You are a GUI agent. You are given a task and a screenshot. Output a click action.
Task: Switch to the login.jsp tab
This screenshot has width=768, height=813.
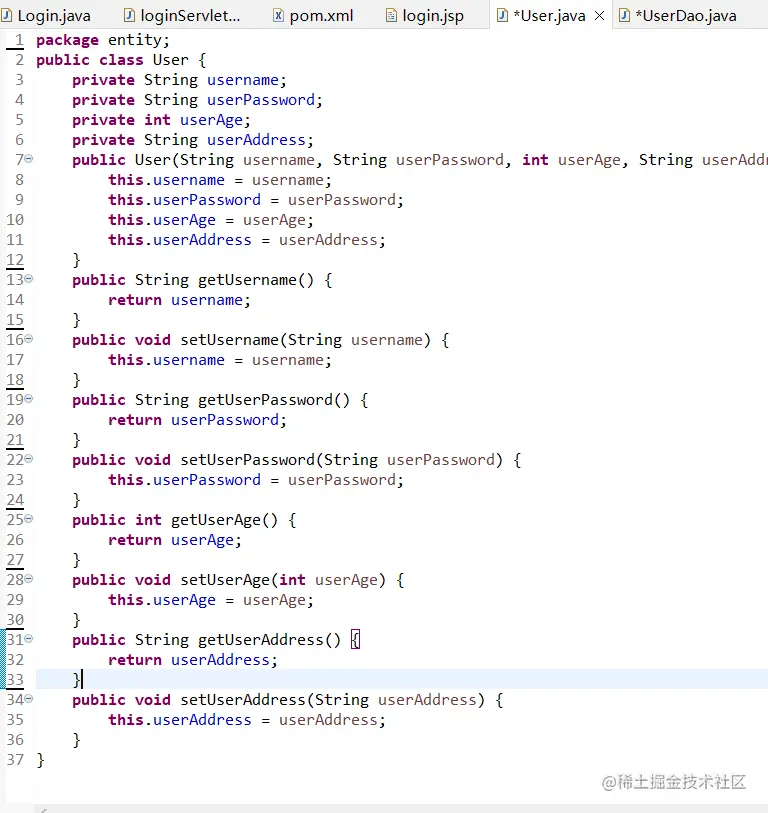tap(425, 16)
